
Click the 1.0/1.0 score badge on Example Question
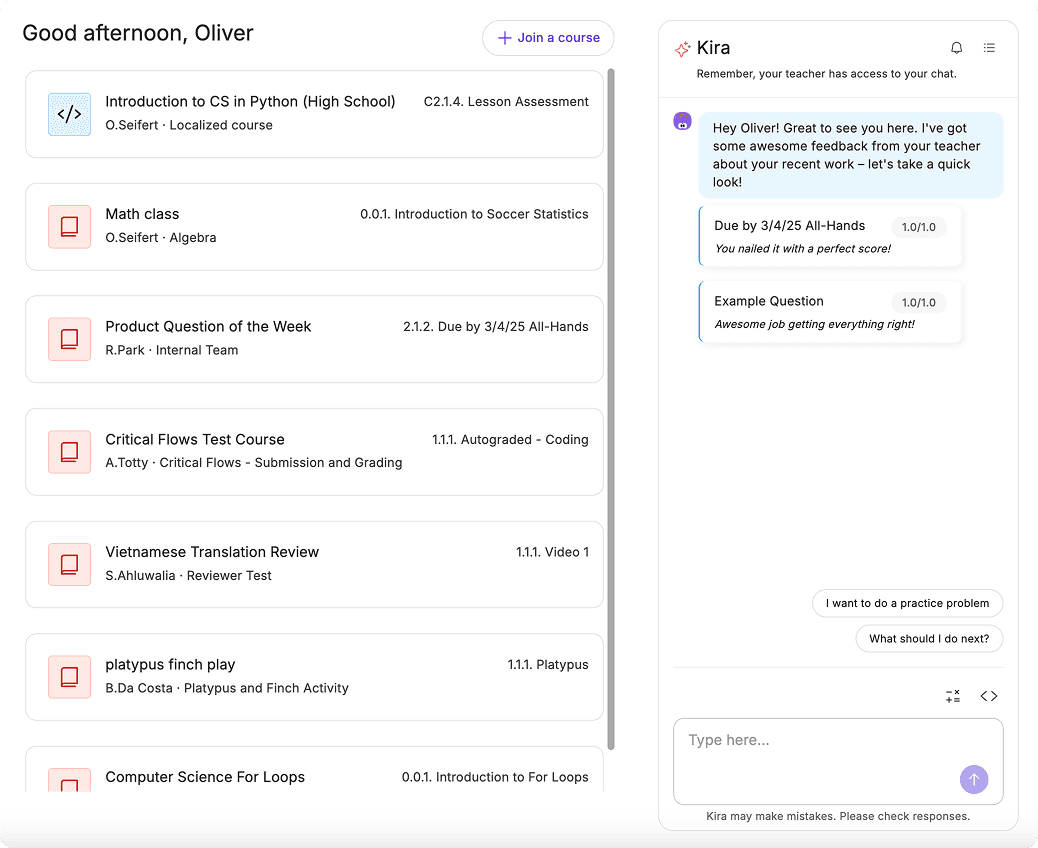coord(919,303)
